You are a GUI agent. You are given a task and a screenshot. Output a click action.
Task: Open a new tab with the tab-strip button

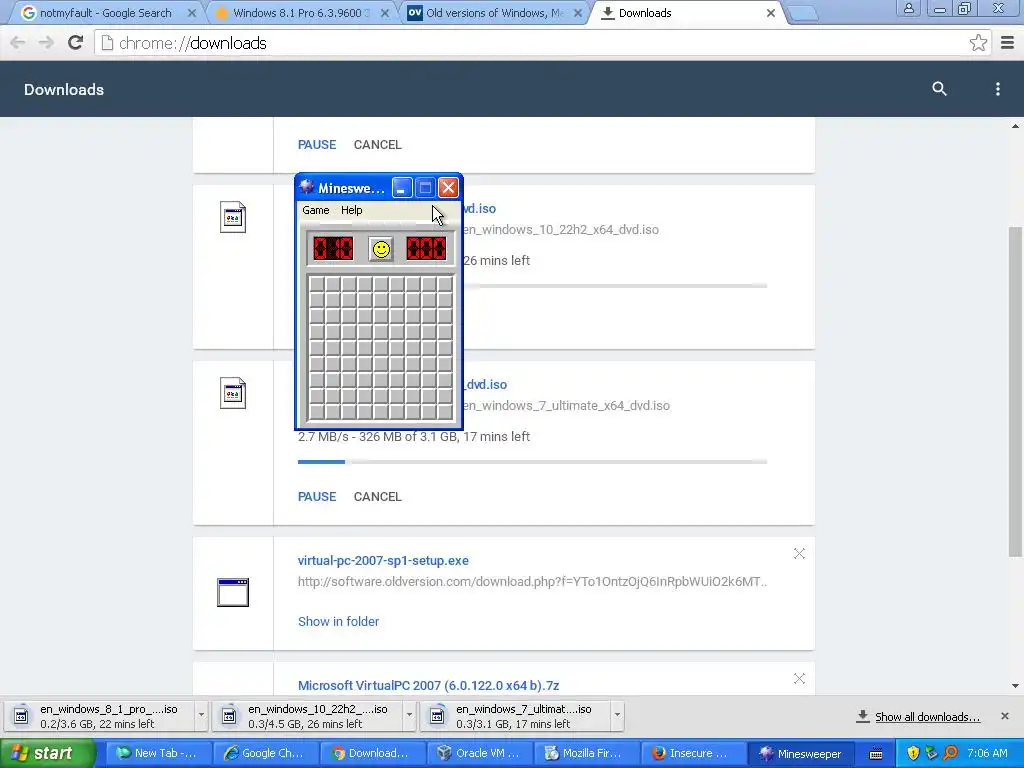click(802, 13)
